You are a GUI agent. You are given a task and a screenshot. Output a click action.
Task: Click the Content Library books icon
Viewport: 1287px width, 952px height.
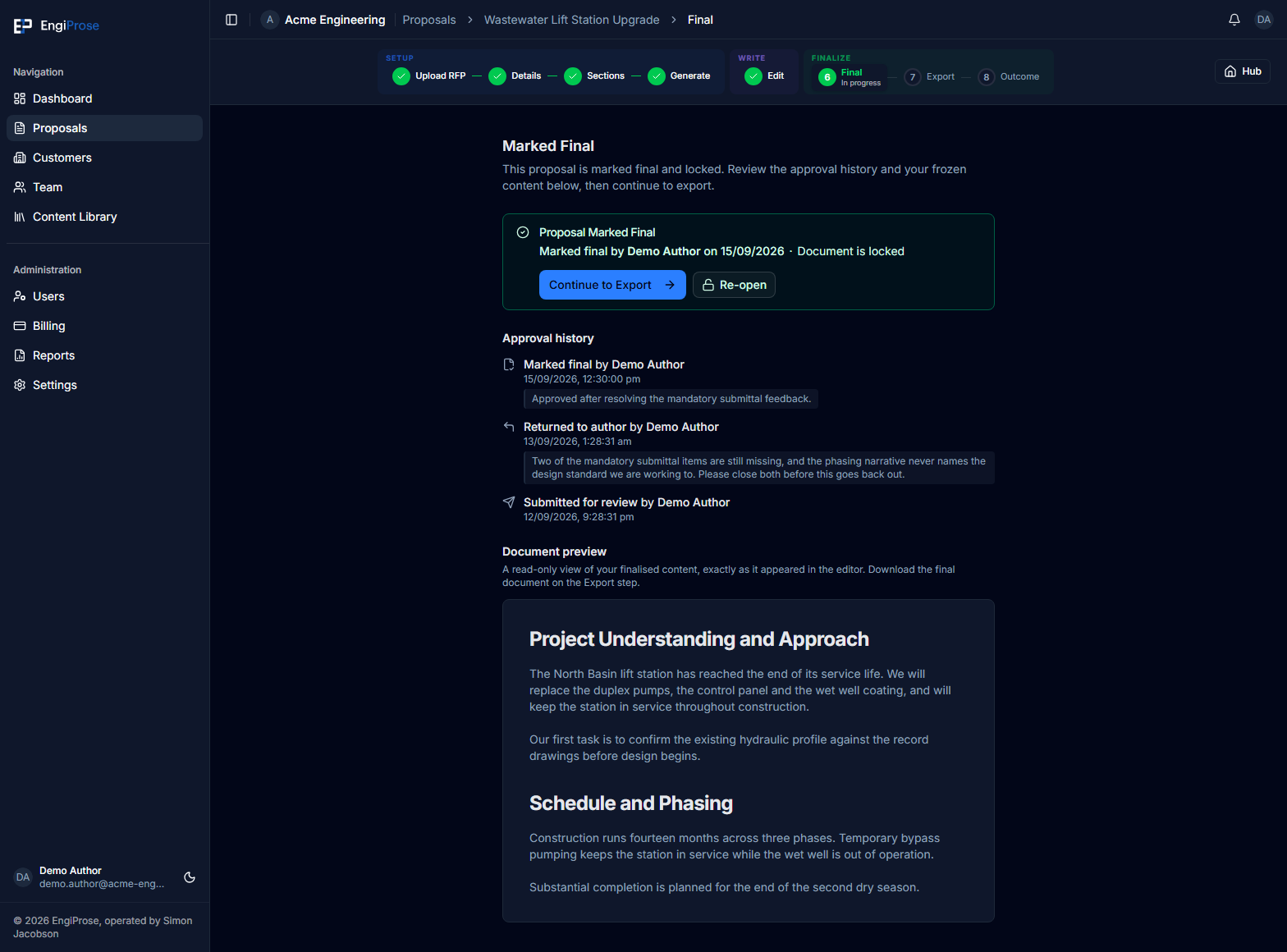tap(20, 217)
